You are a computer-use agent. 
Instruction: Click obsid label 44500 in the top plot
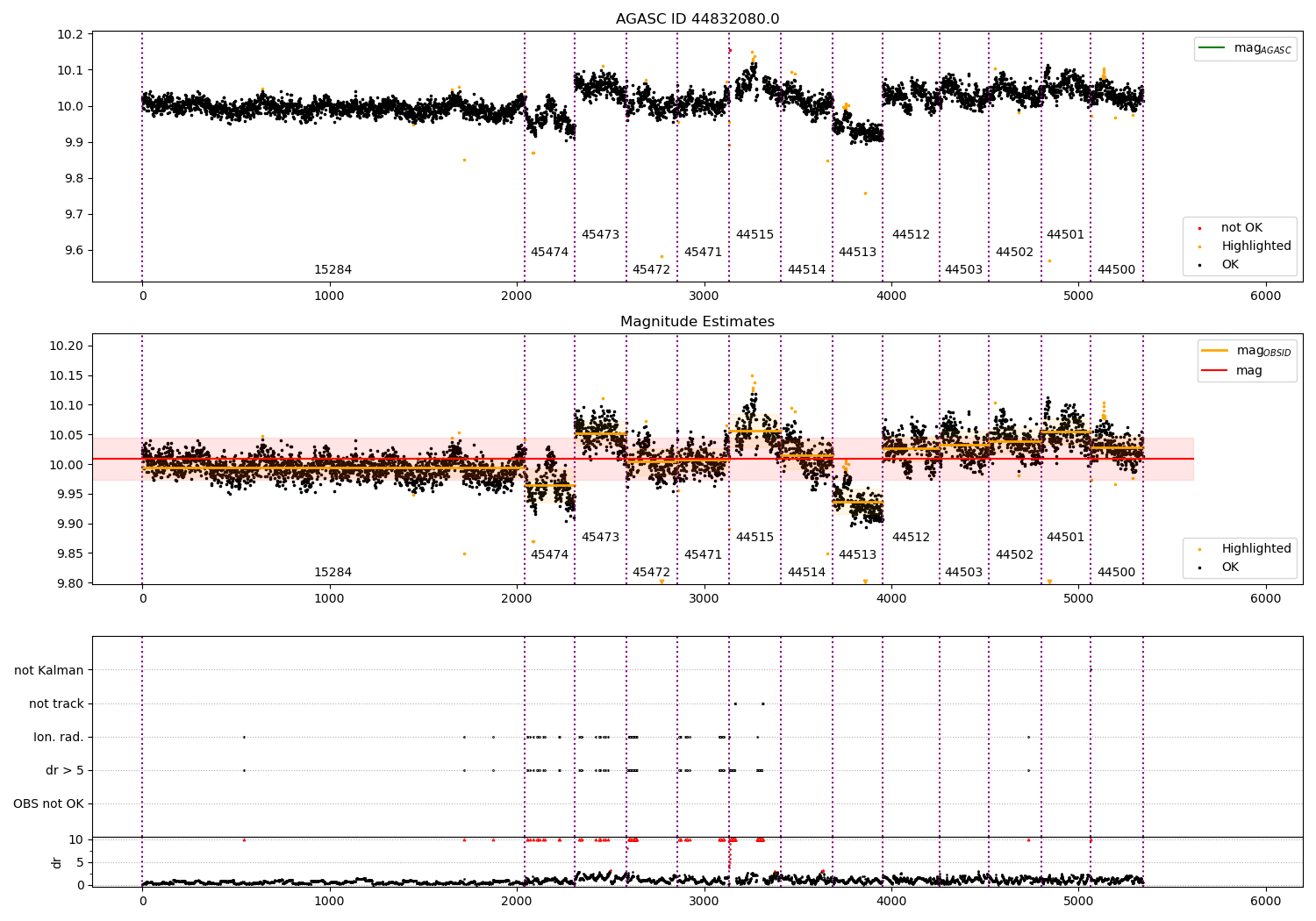click(1116, 270)
